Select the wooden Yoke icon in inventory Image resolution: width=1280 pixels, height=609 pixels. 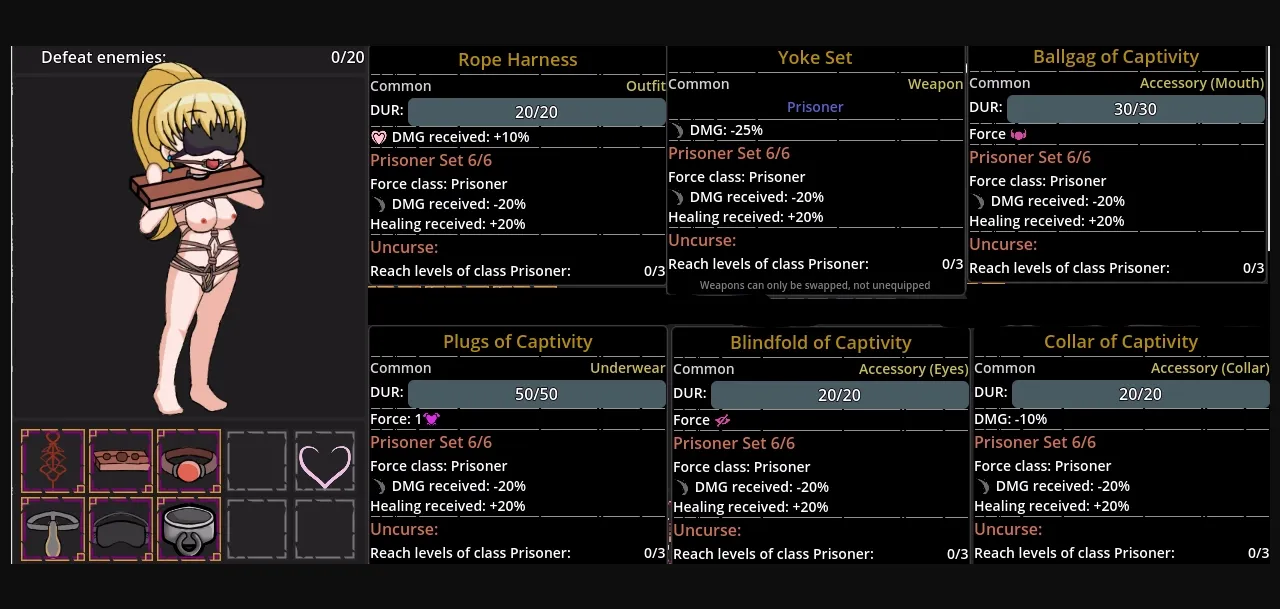pyautogui.click(x=120, y=461)
